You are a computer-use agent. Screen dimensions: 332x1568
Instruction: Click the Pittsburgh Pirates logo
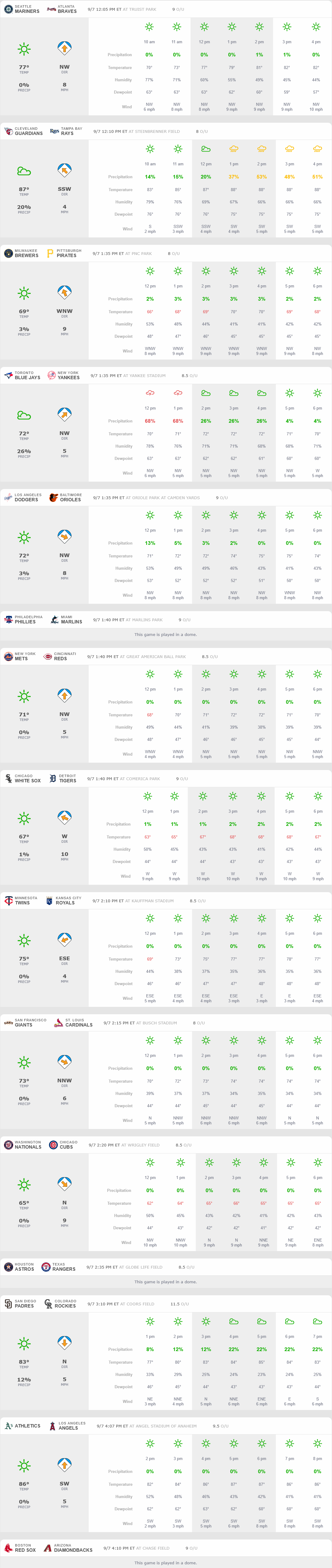click(51, 253)
